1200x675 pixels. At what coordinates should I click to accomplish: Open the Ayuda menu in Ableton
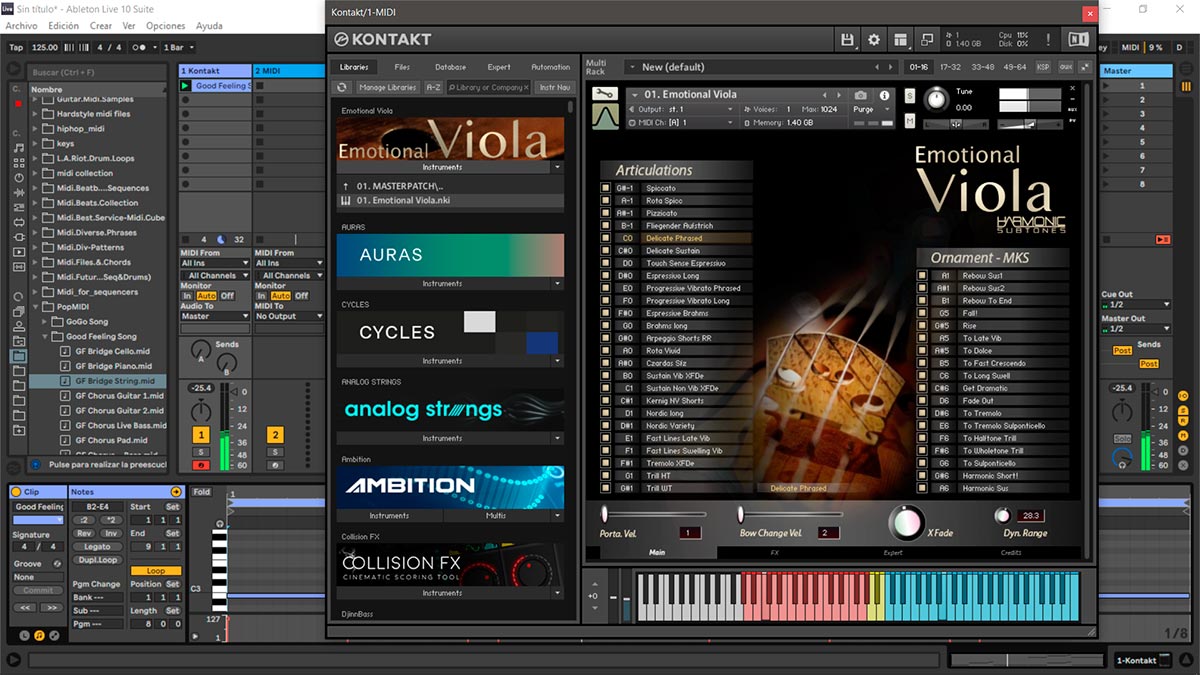click(209, 26)
